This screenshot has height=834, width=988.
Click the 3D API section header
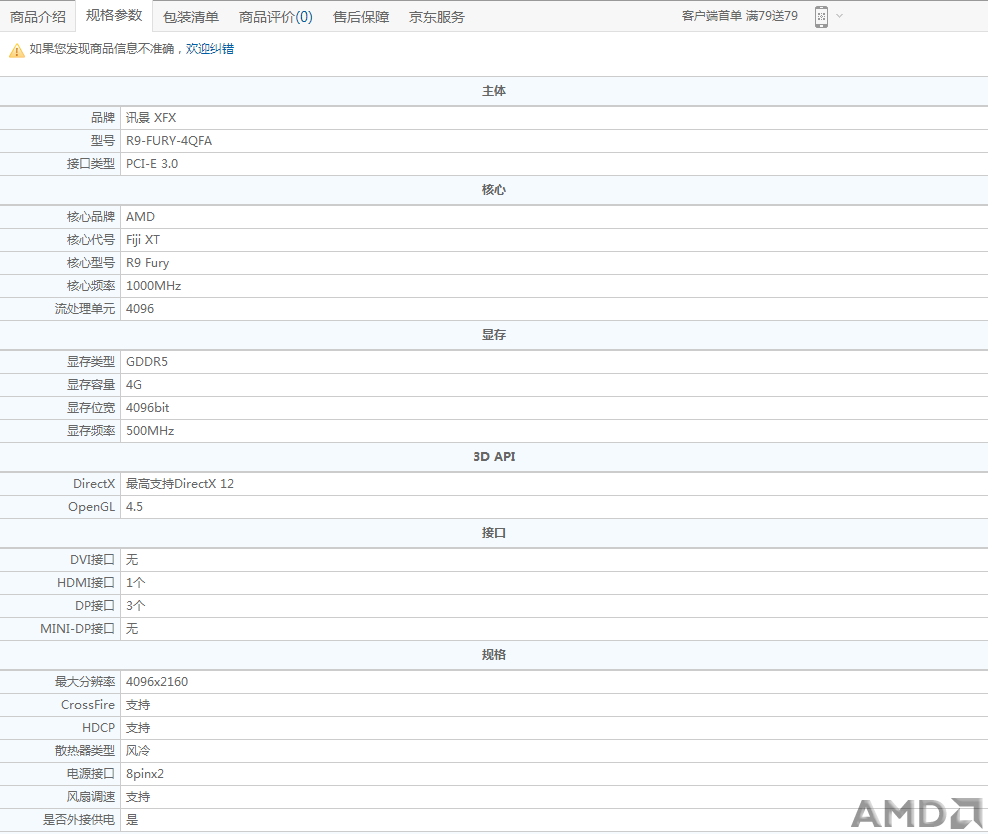[x=494, y=457]
